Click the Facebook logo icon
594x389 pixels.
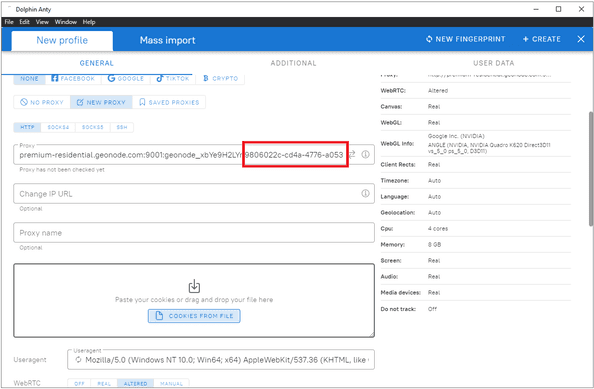point(55,78)
